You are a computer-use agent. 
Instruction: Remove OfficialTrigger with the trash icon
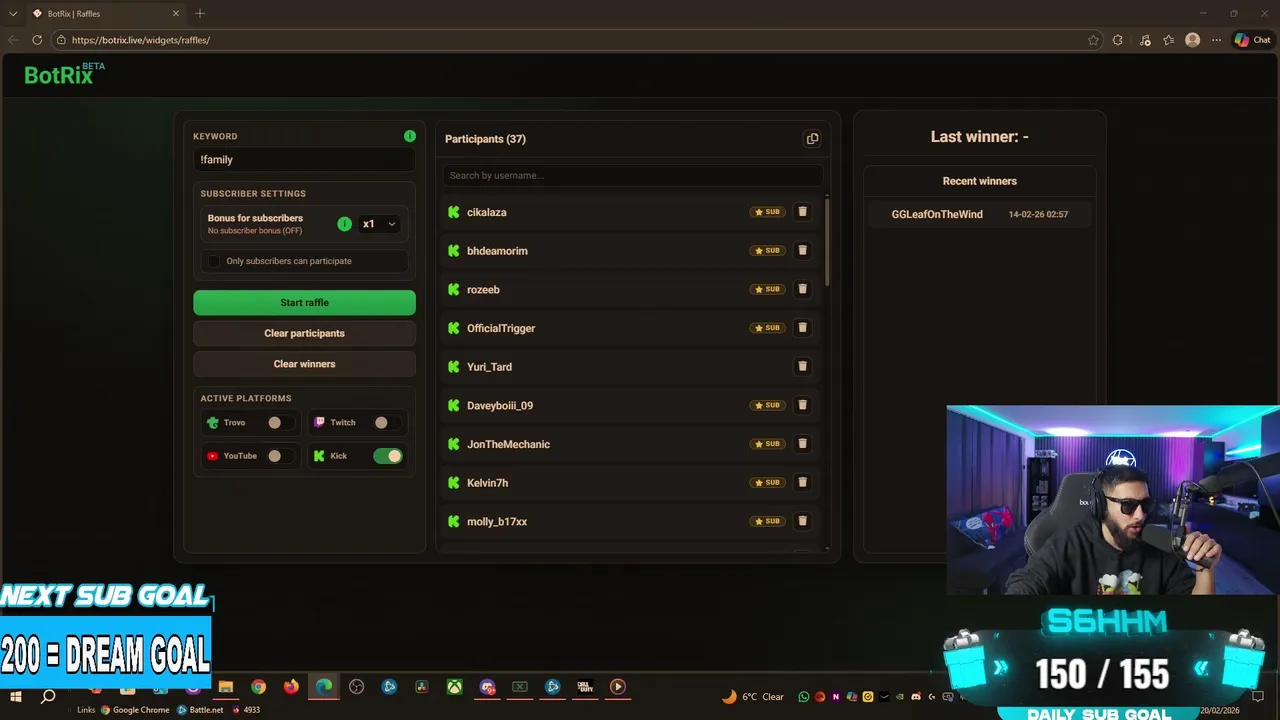tap(802, 328)
